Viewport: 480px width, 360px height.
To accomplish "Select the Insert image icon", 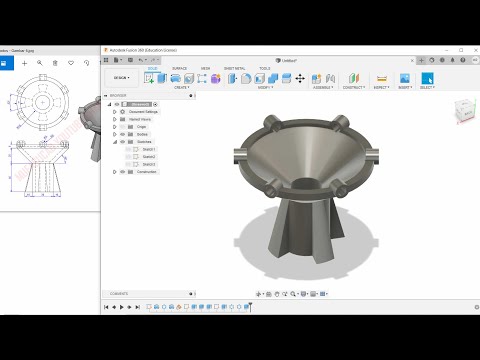I will (x=405, y=78).
